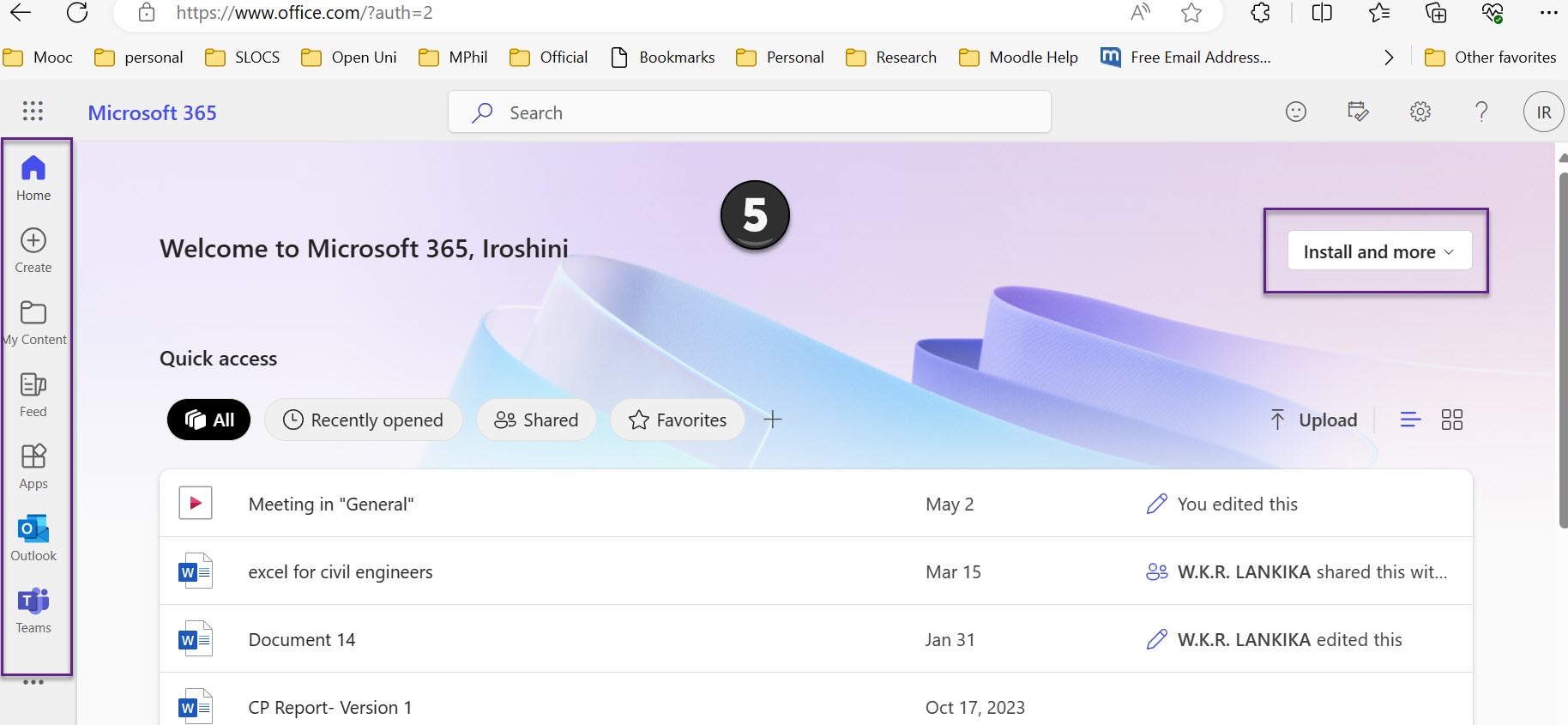Screen dimensions: 1568x725
Task: Open the sidebar more options ellipsis
Action: (x=33, y=683)
